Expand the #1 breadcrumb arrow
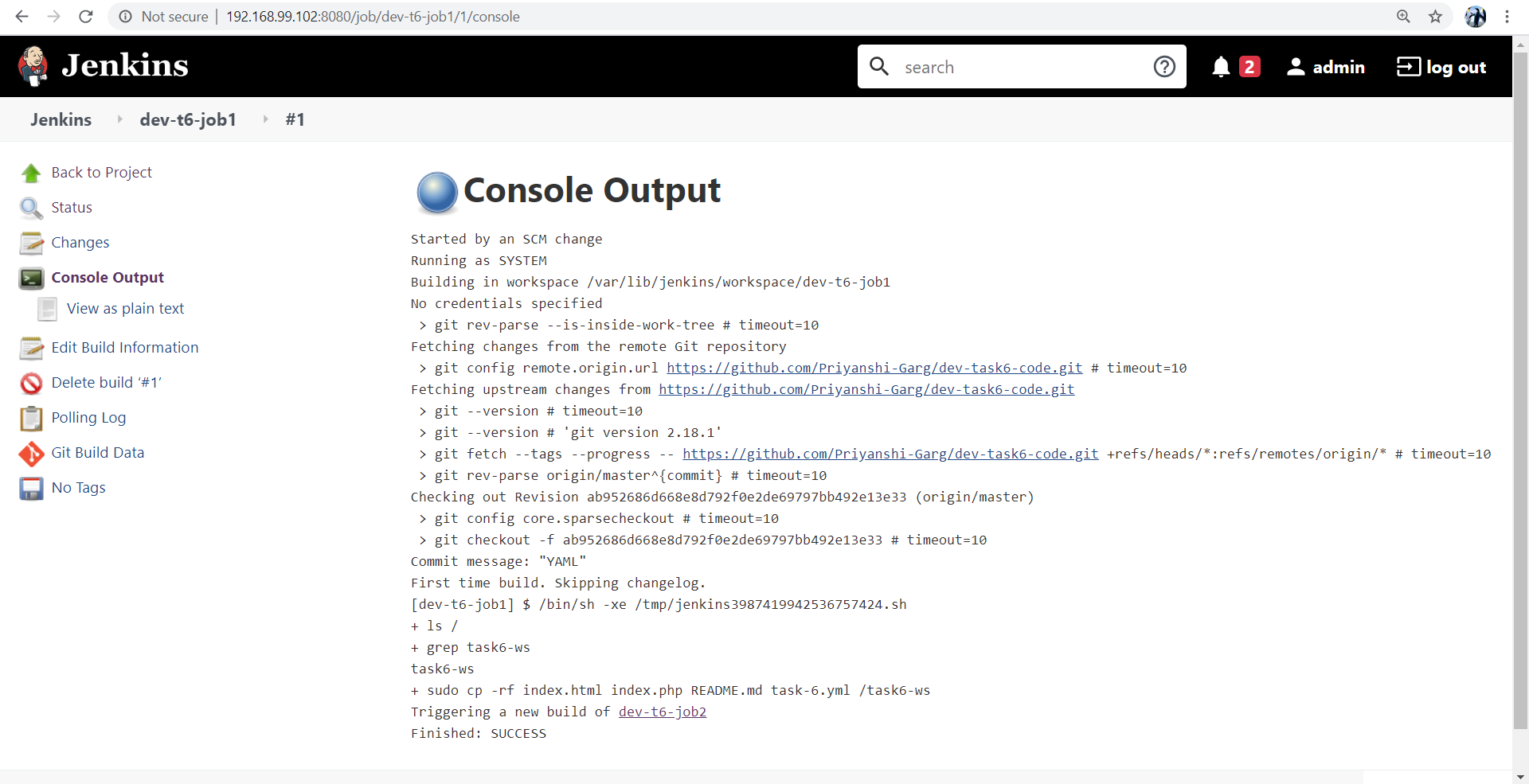1529x784 pixels. point(265,119)
